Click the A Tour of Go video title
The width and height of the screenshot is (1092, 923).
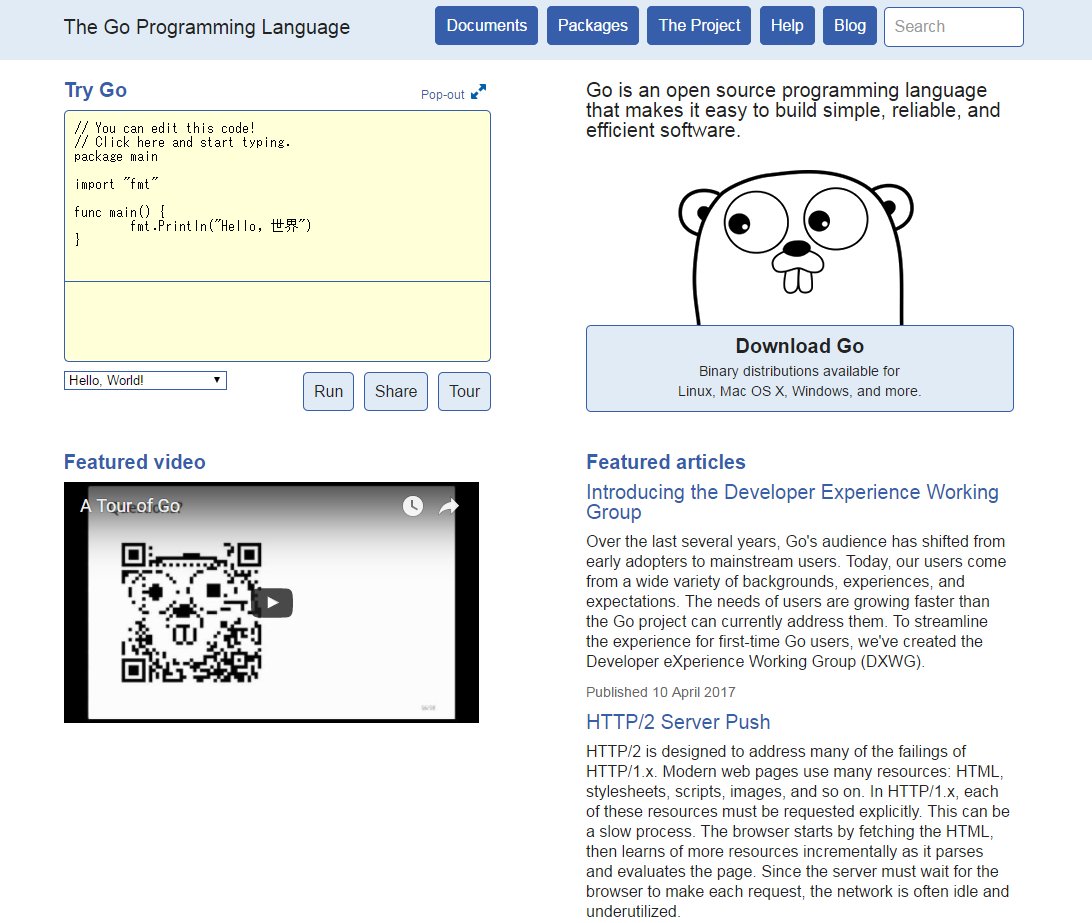coord(130,506)
